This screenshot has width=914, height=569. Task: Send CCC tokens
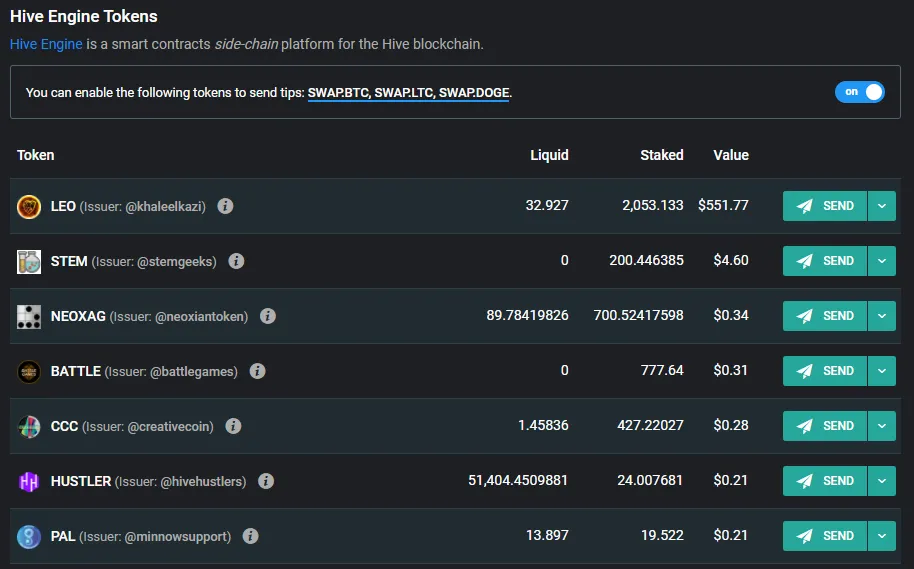[x=825, y=426]
